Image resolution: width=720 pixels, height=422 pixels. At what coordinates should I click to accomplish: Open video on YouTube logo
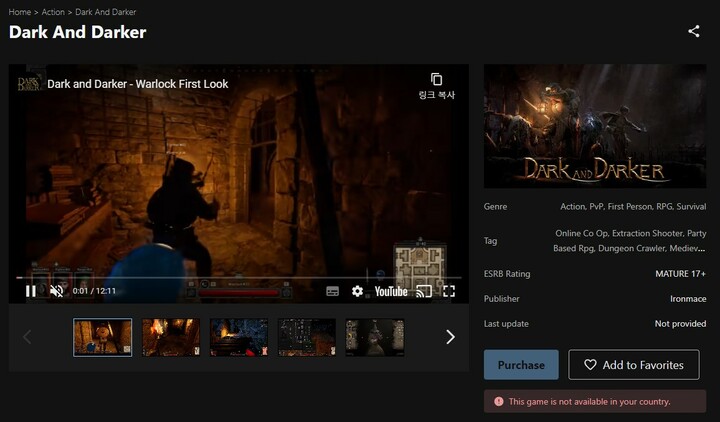click(391, 292)
